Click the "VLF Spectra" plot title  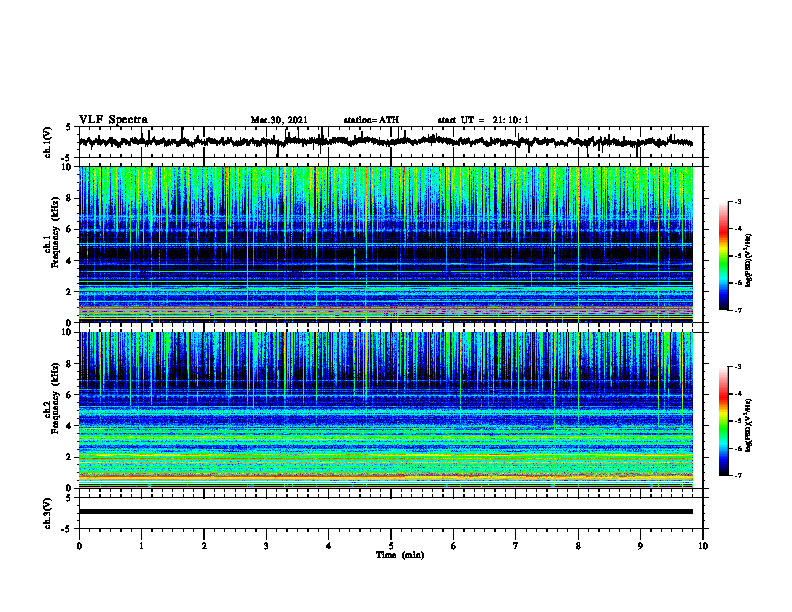click(x=113, y=119)
